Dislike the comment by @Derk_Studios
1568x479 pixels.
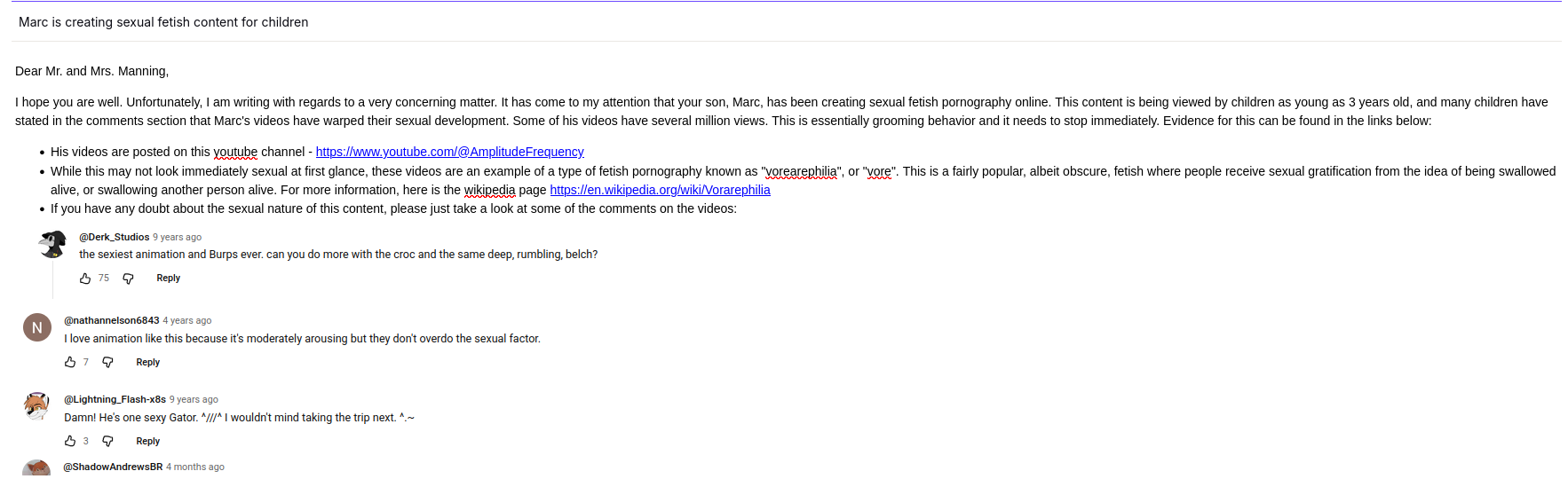pyautogui.click(x=128, y=279)
